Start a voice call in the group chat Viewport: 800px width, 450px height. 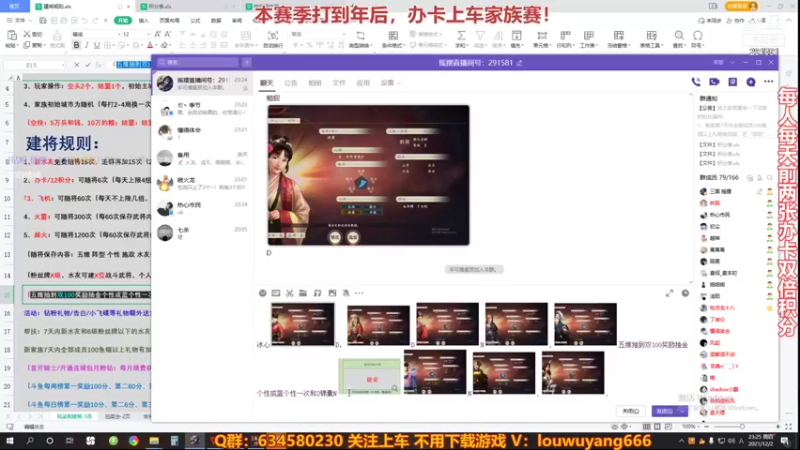point(696,82)
